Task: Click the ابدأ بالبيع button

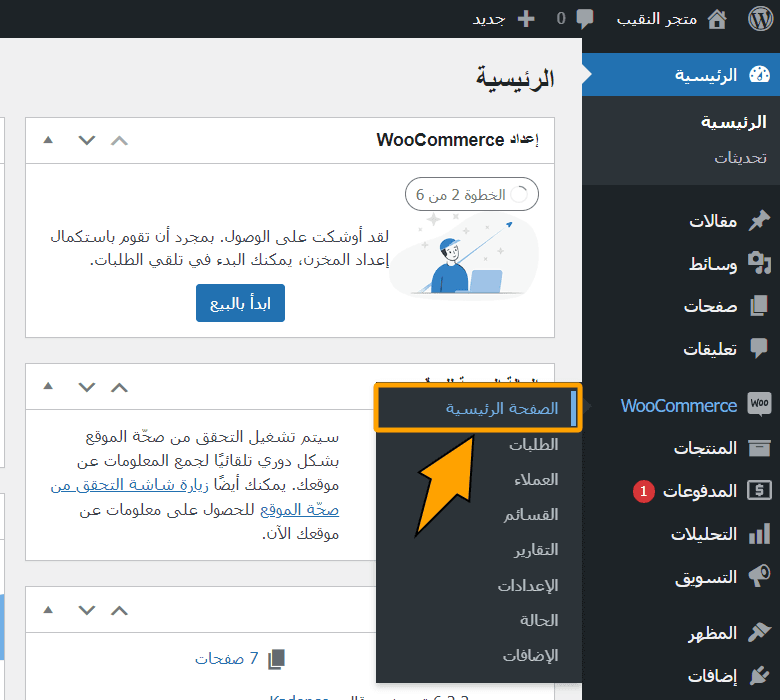Action: [240, 303]
